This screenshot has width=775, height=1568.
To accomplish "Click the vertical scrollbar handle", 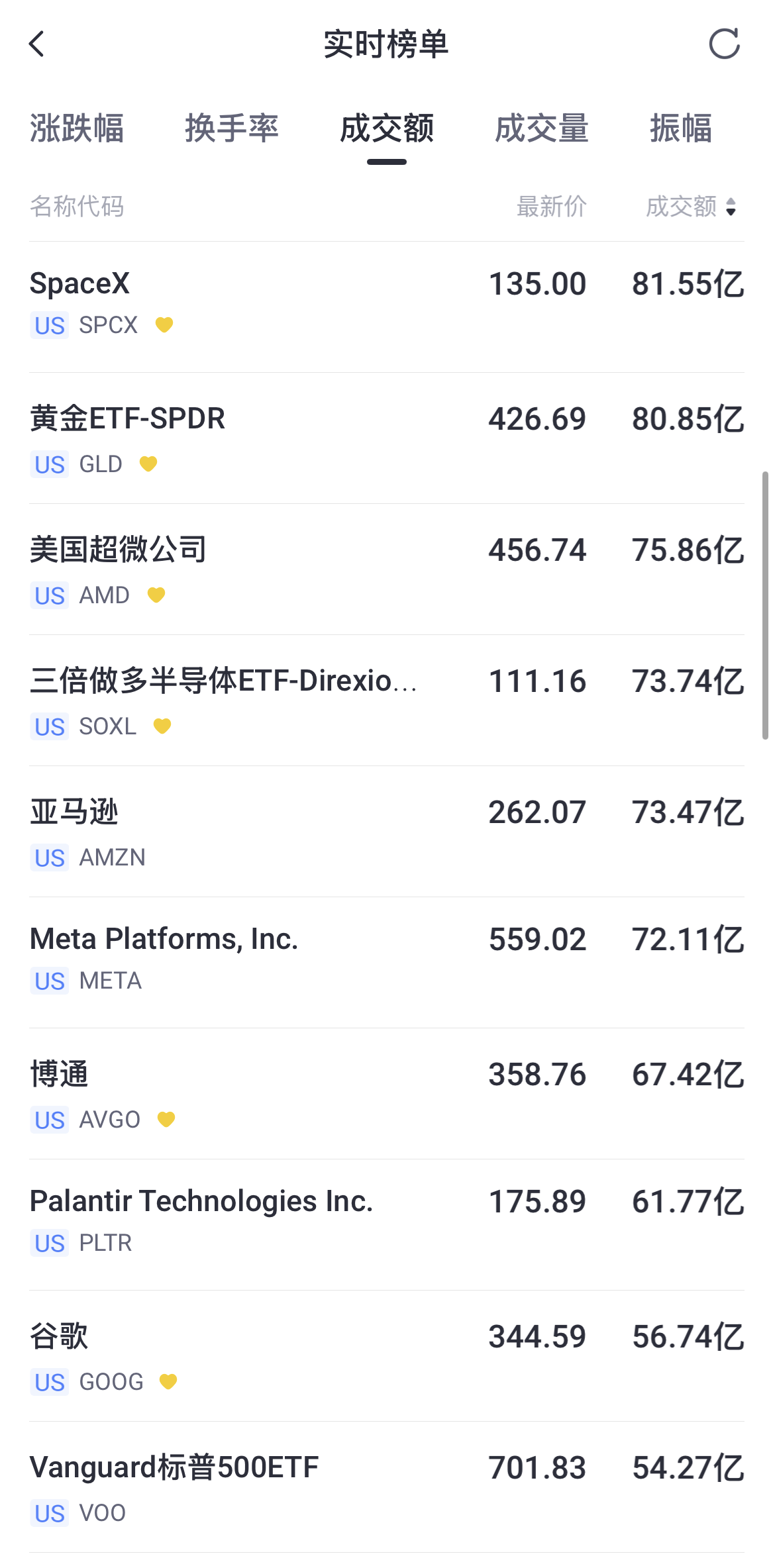I will click(765, 605).
